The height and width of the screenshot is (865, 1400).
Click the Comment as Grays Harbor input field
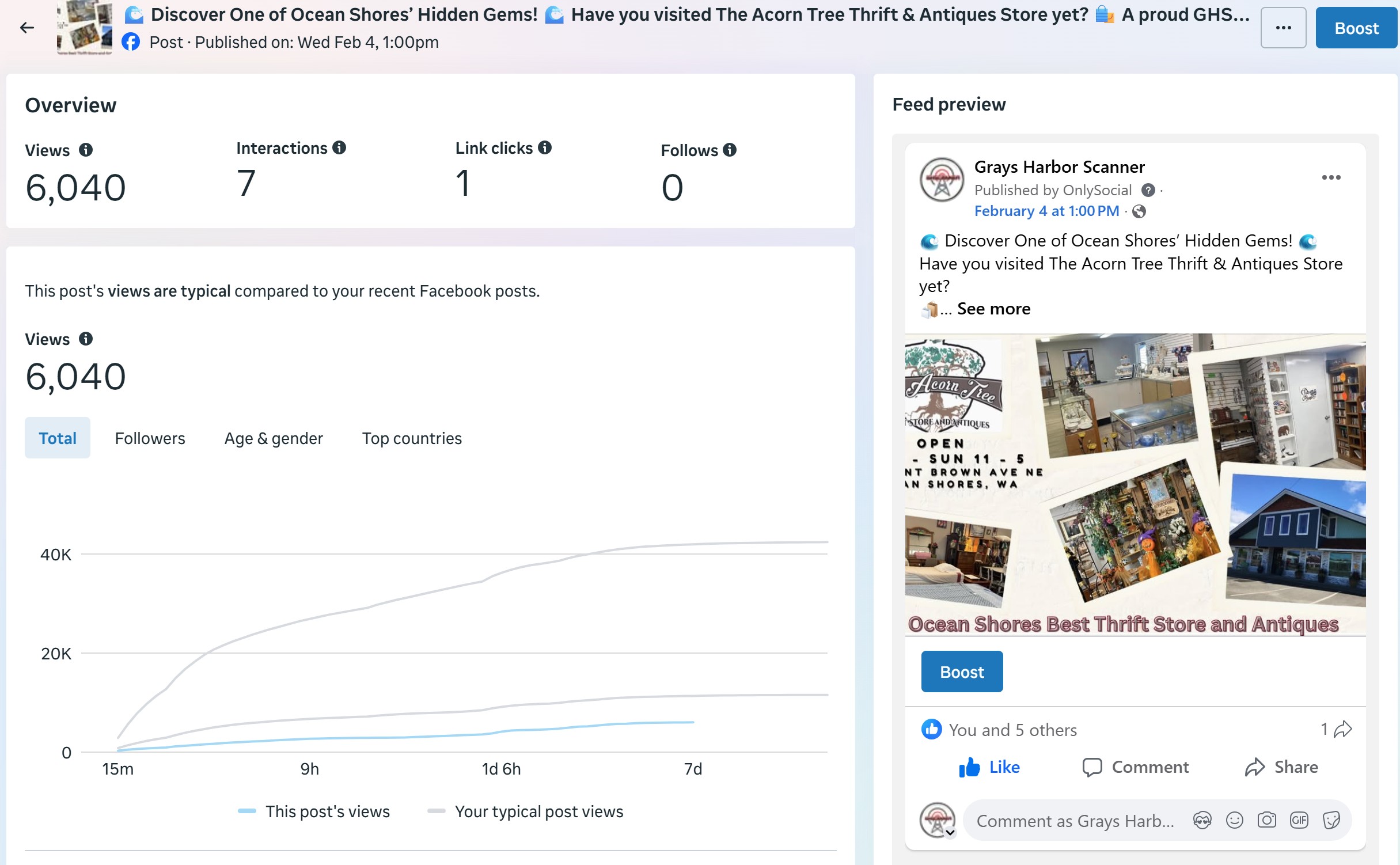(x=1074, y=821)
